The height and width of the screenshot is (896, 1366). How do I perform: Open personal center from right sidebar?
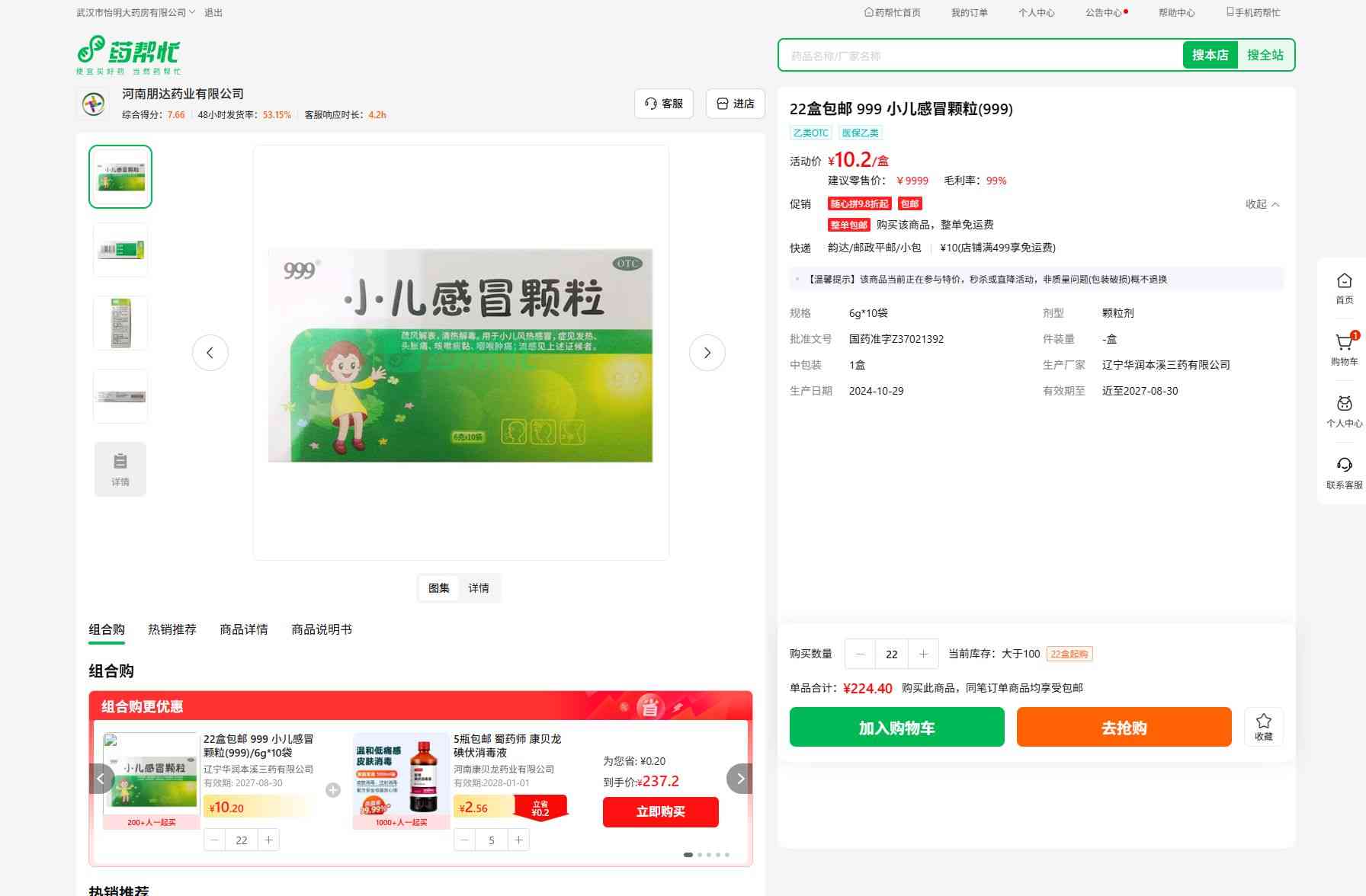[x=1344, y=411]
